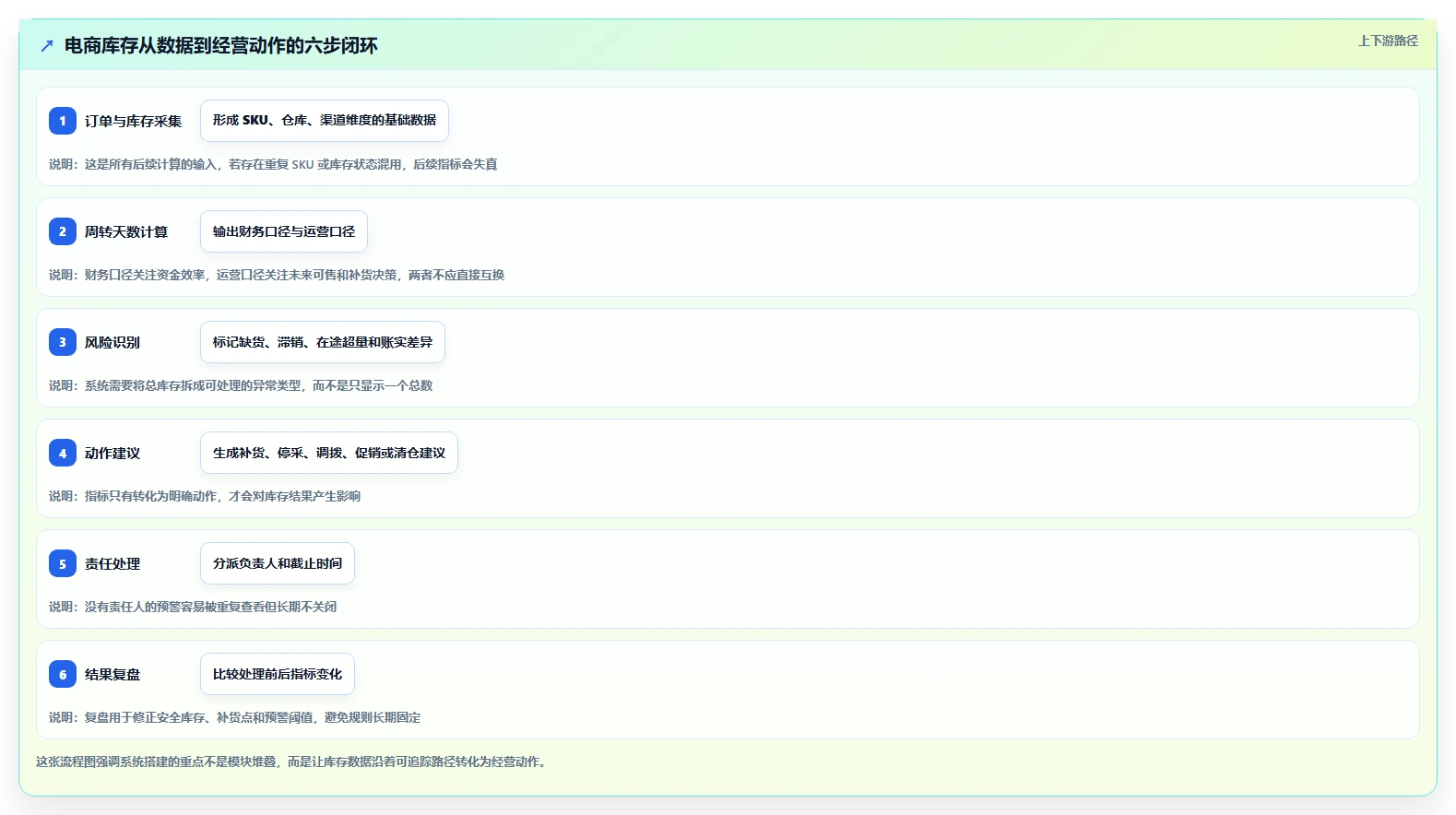
Task: Click step number badge 5
Action: click(63, 563)
